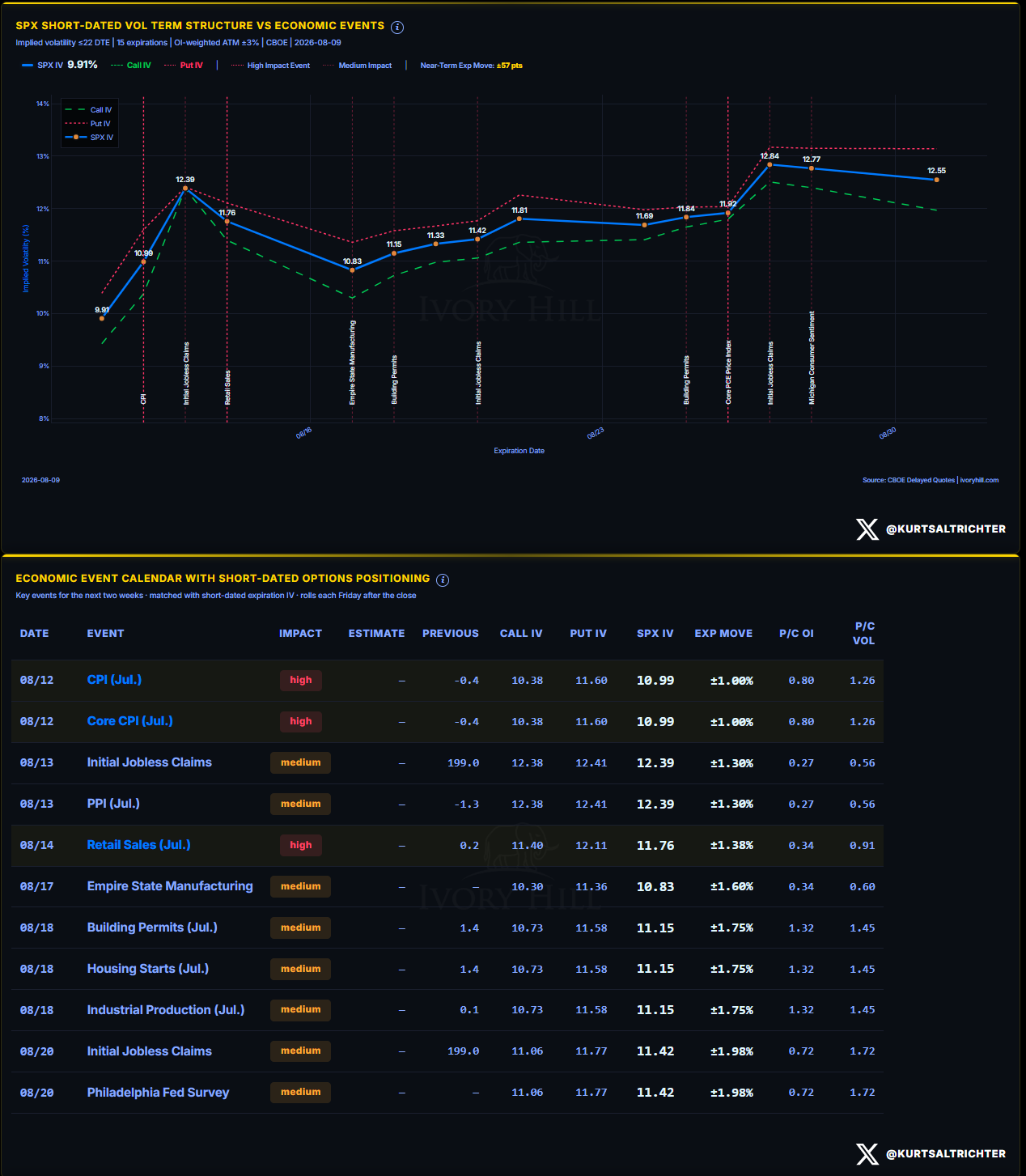Open the PPI (Jul.) event
Screen dimensions: 1026x1176
(x=113, y=804)
